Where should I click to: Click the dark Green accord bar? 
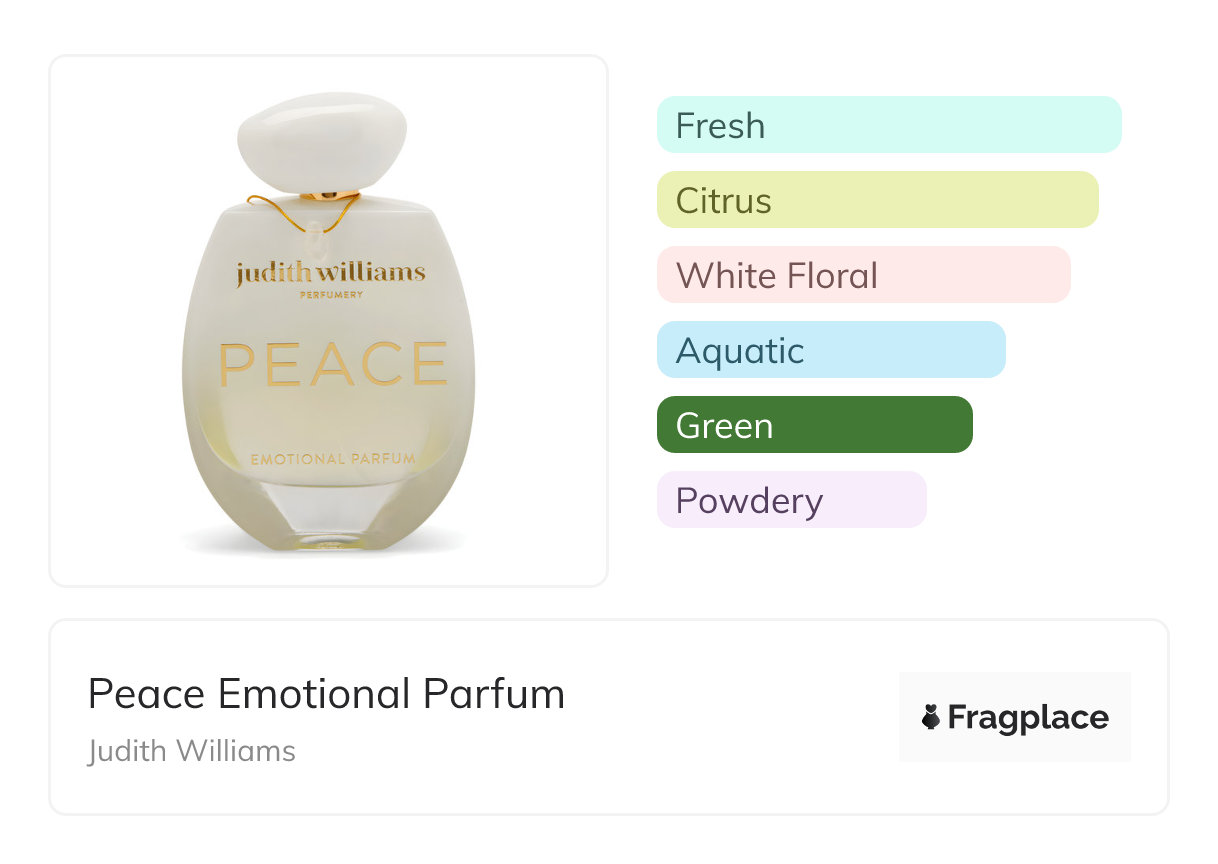(x=814, y=425)
